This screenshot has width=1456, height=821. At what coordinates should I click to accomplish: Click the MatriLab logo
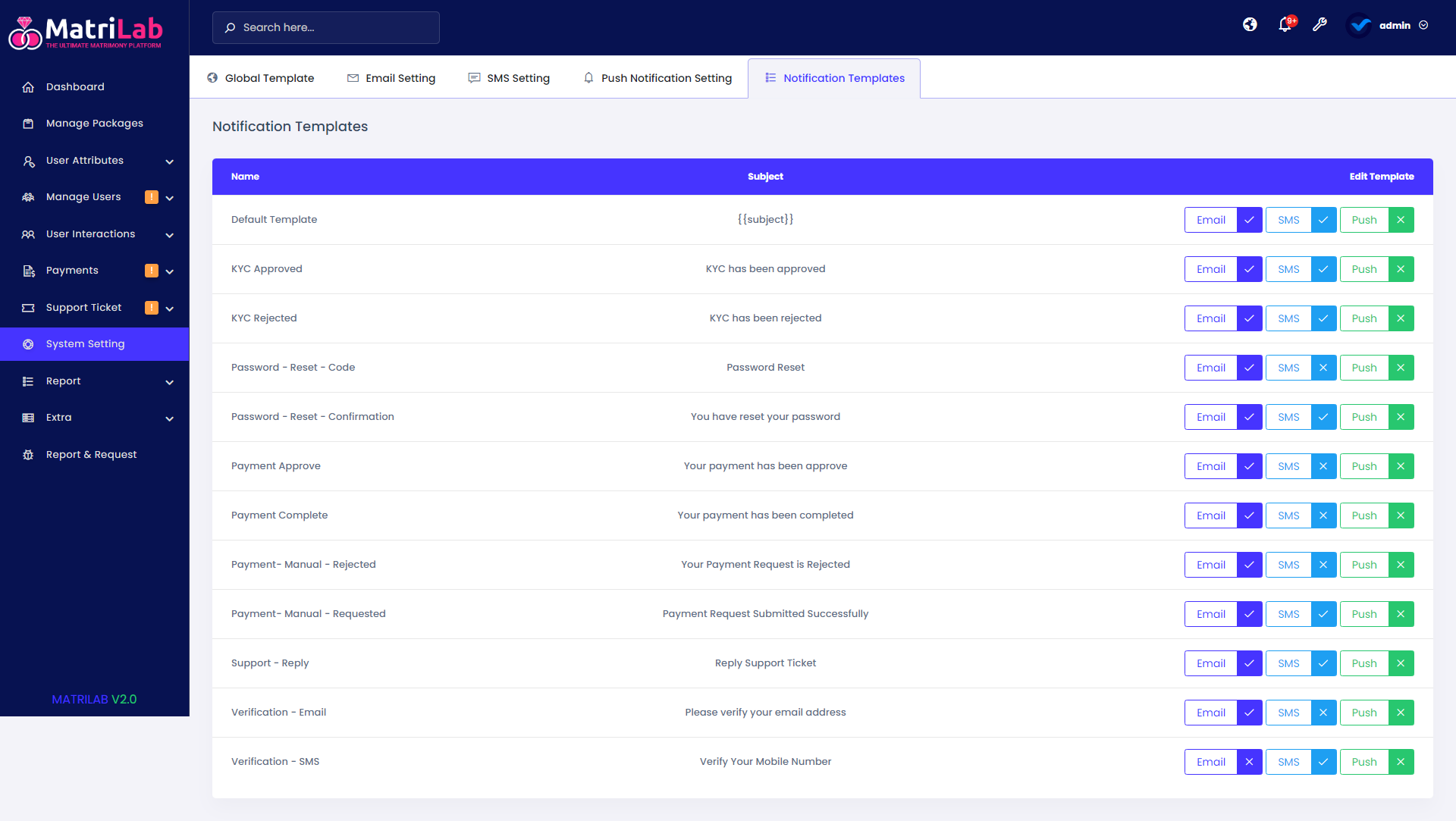(x=85, y=32)
